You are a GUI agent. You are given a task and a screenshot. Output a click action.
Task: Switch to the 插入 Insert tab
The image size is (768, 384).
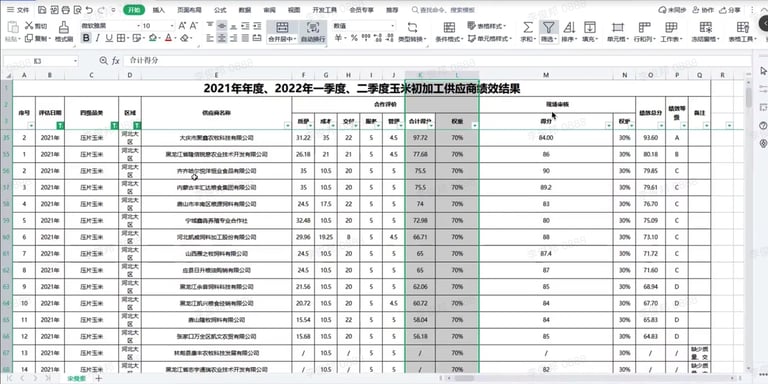click(x=159, y=10)
